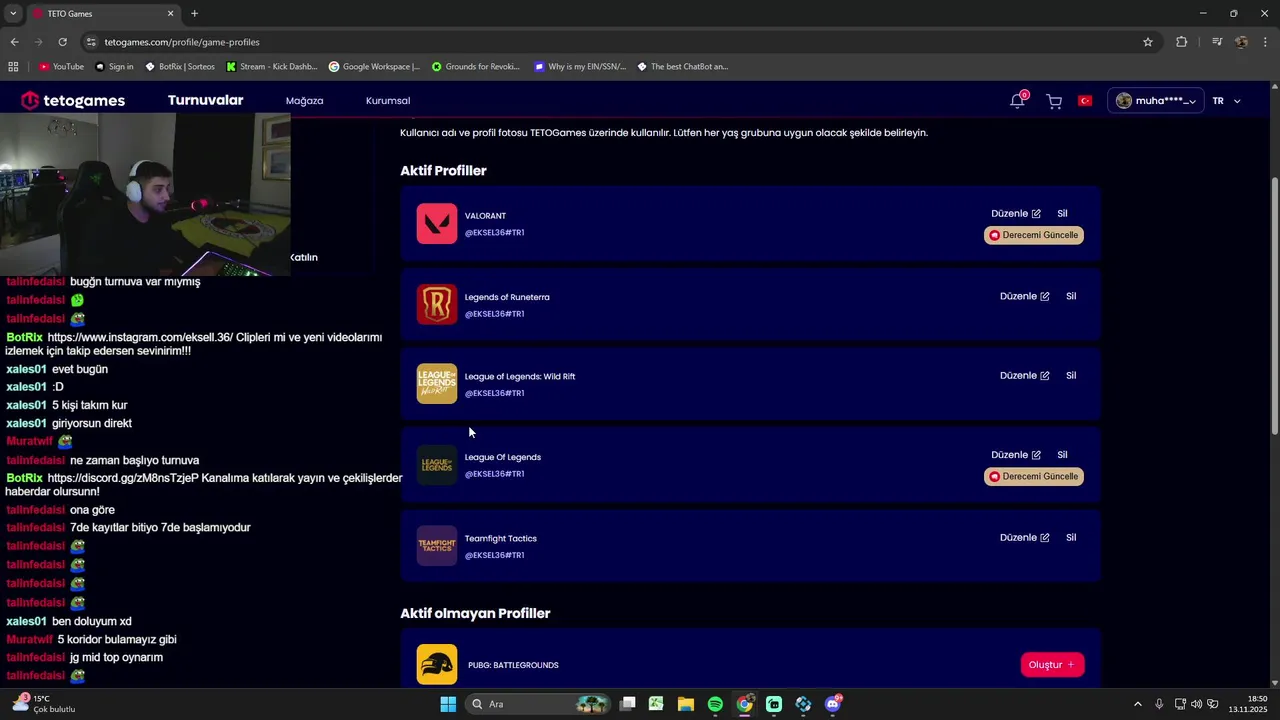Edit League Of Legends profile via Düzenle

tap(1016, 455)
